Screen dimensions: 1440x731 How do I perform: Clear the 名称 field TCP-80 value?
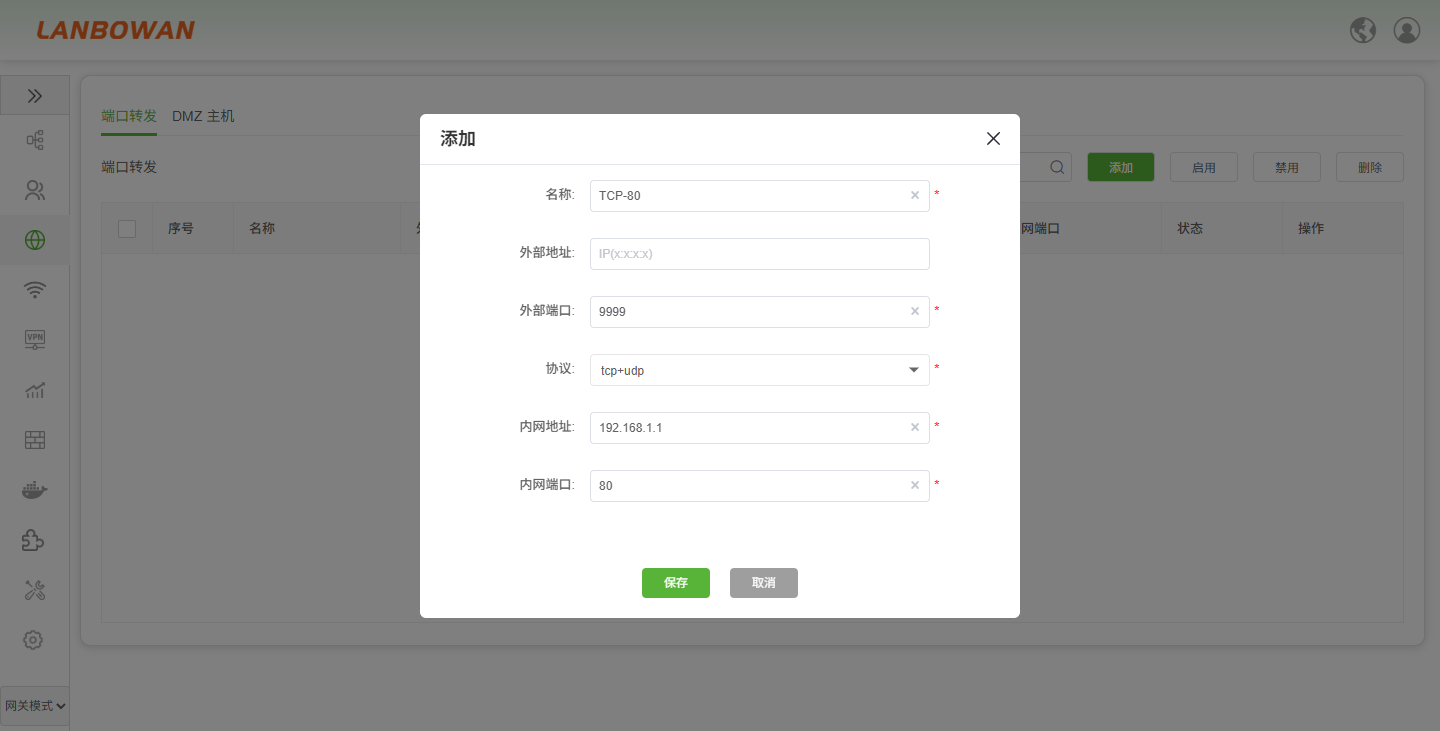point(914,196)
